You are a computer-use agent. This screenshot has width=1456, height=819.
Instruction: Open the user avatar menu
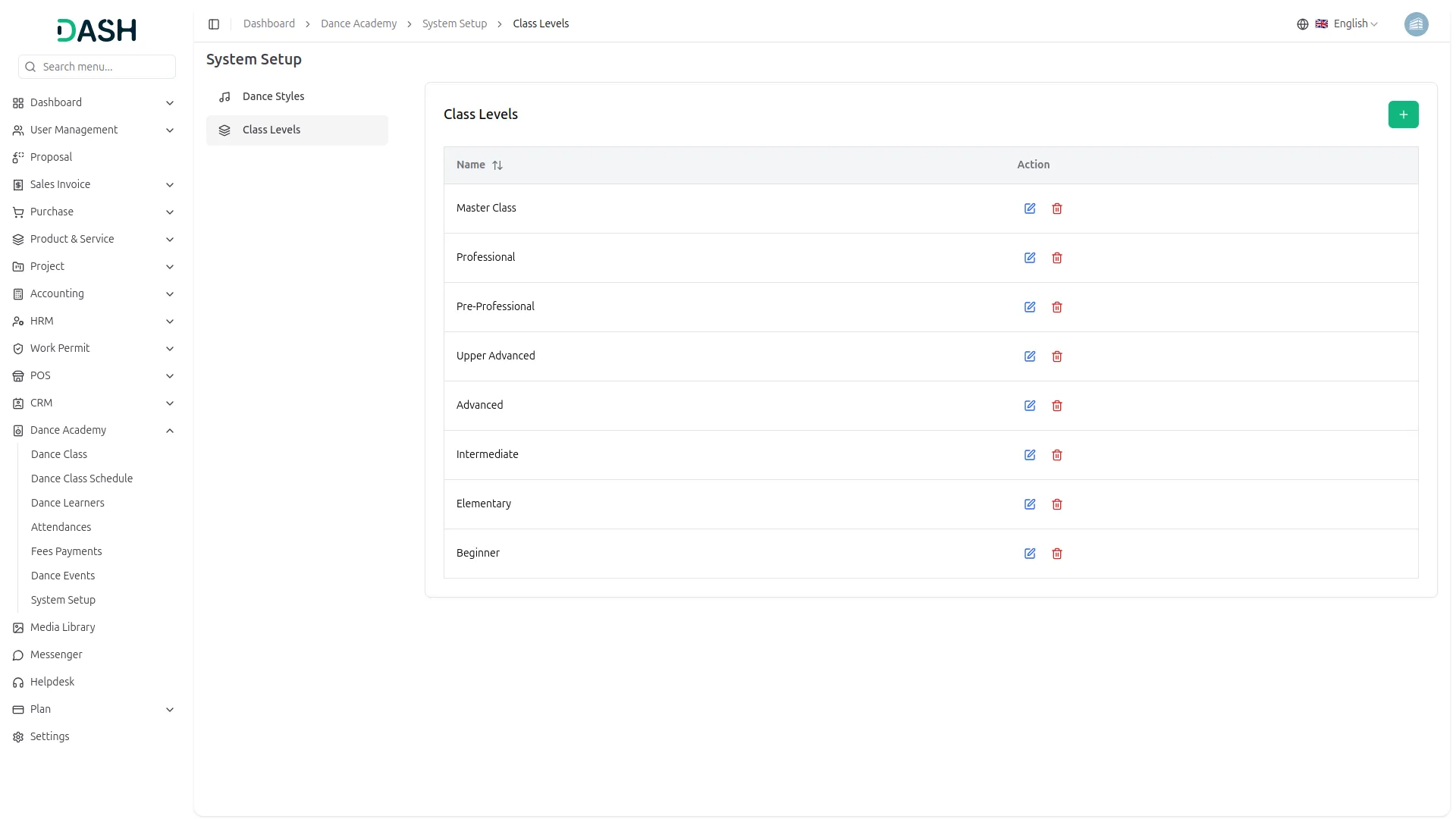click(x=1415, y=24)
